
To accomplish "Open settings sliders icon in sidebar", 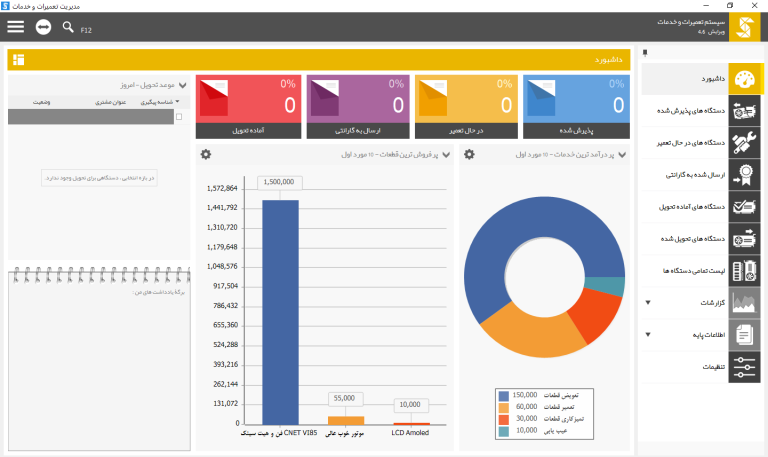I will click(x=744, y=367).
